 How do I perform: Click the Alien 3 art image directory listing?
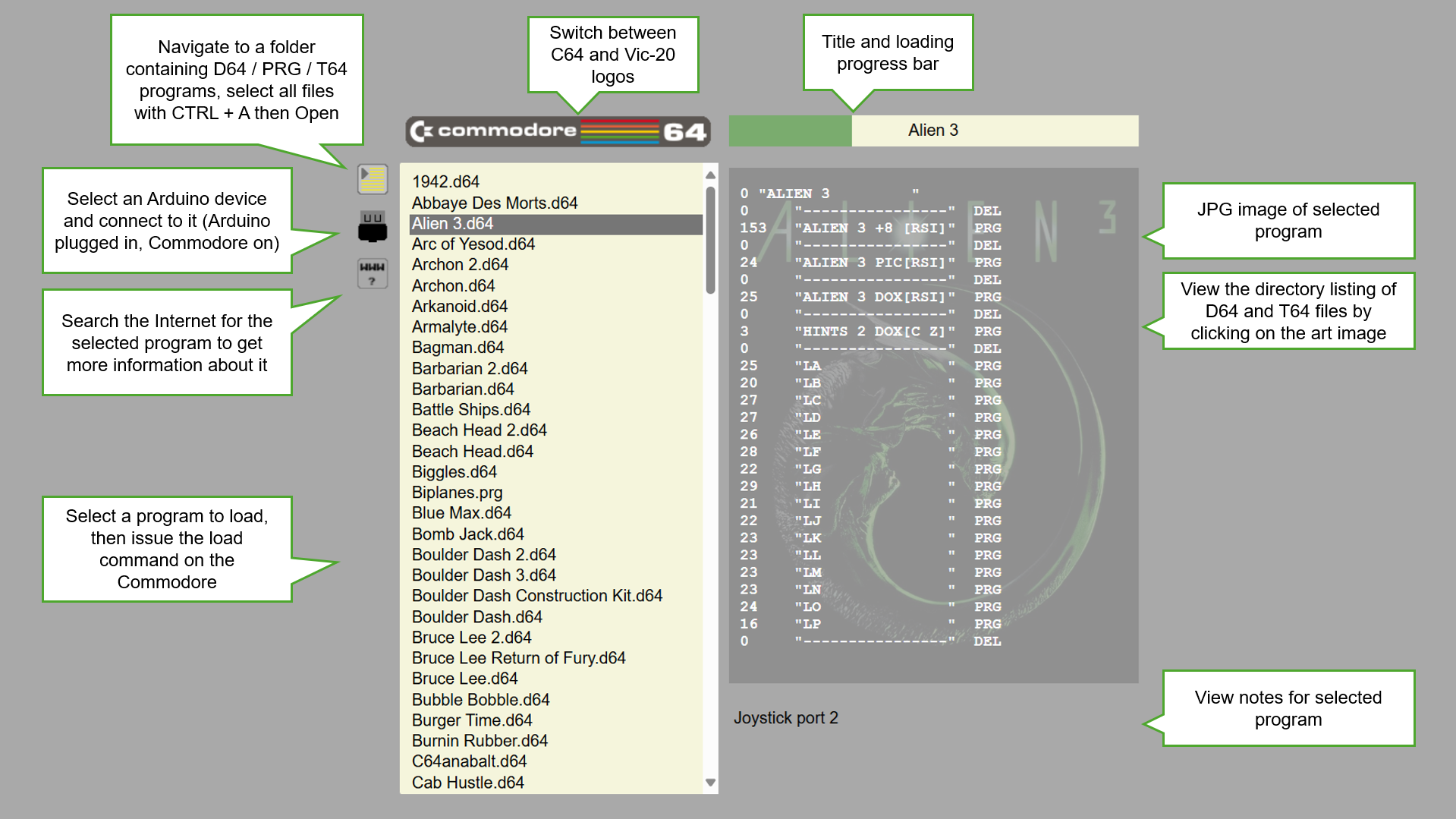(x=933, y=425)
